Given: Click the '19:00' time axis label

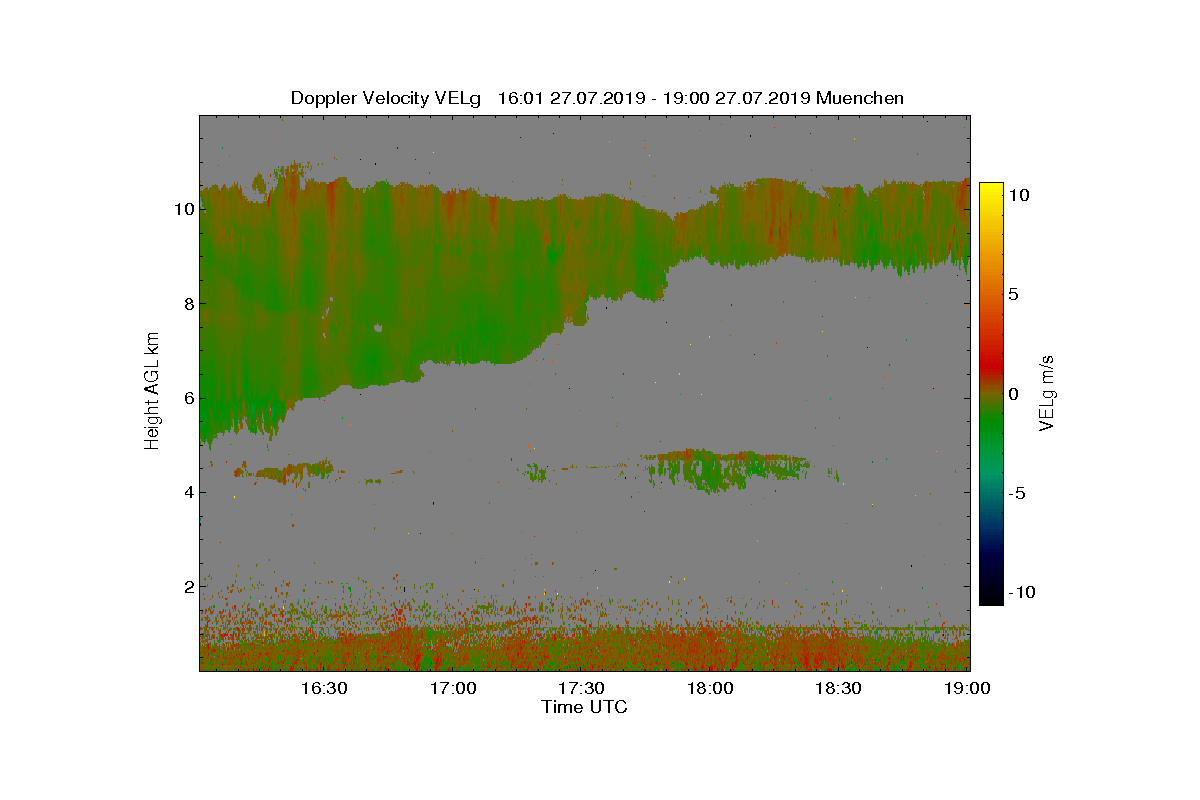Looking at the screenshot, I should [967, 688].
